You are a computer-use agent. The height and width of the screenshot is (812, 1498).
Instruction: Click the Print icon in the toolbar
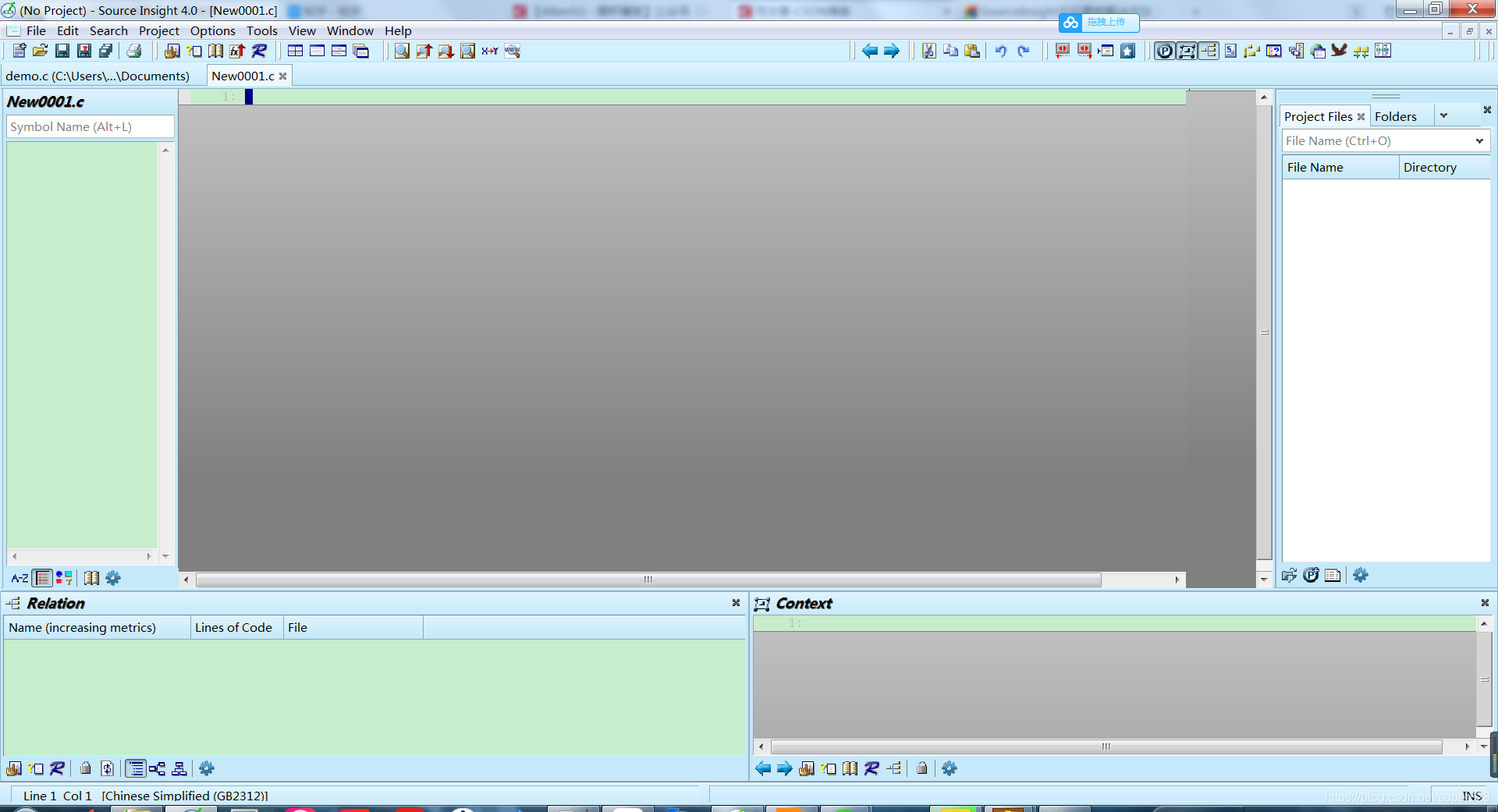pos(134,51)
